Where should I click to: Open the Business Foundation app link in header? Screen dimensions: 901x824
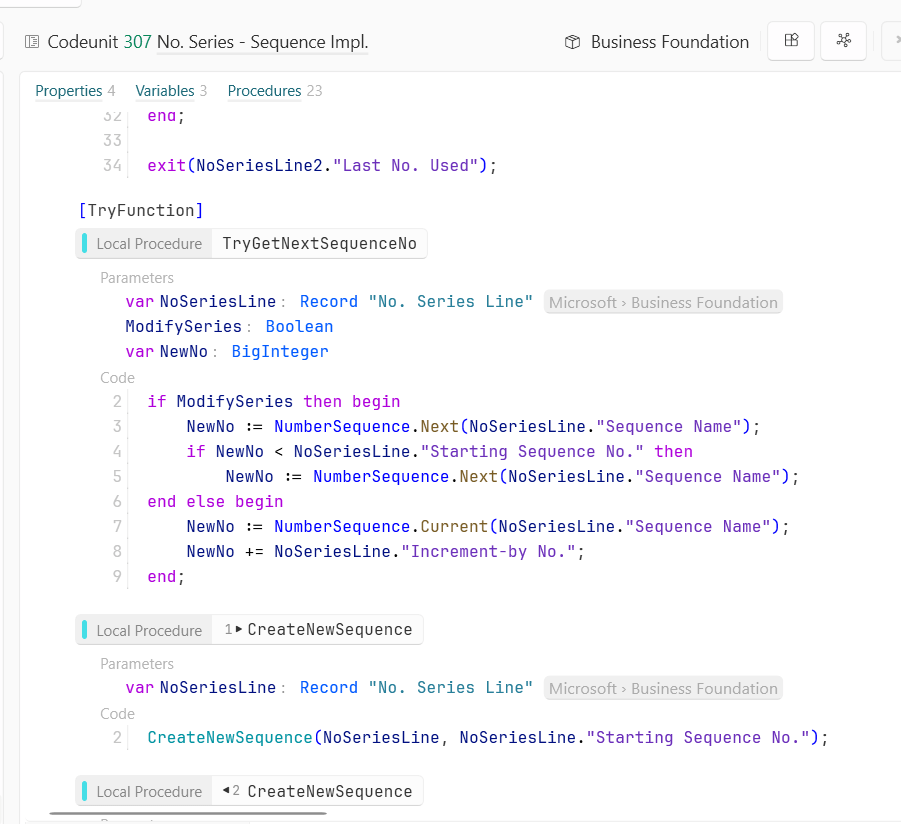669,42
